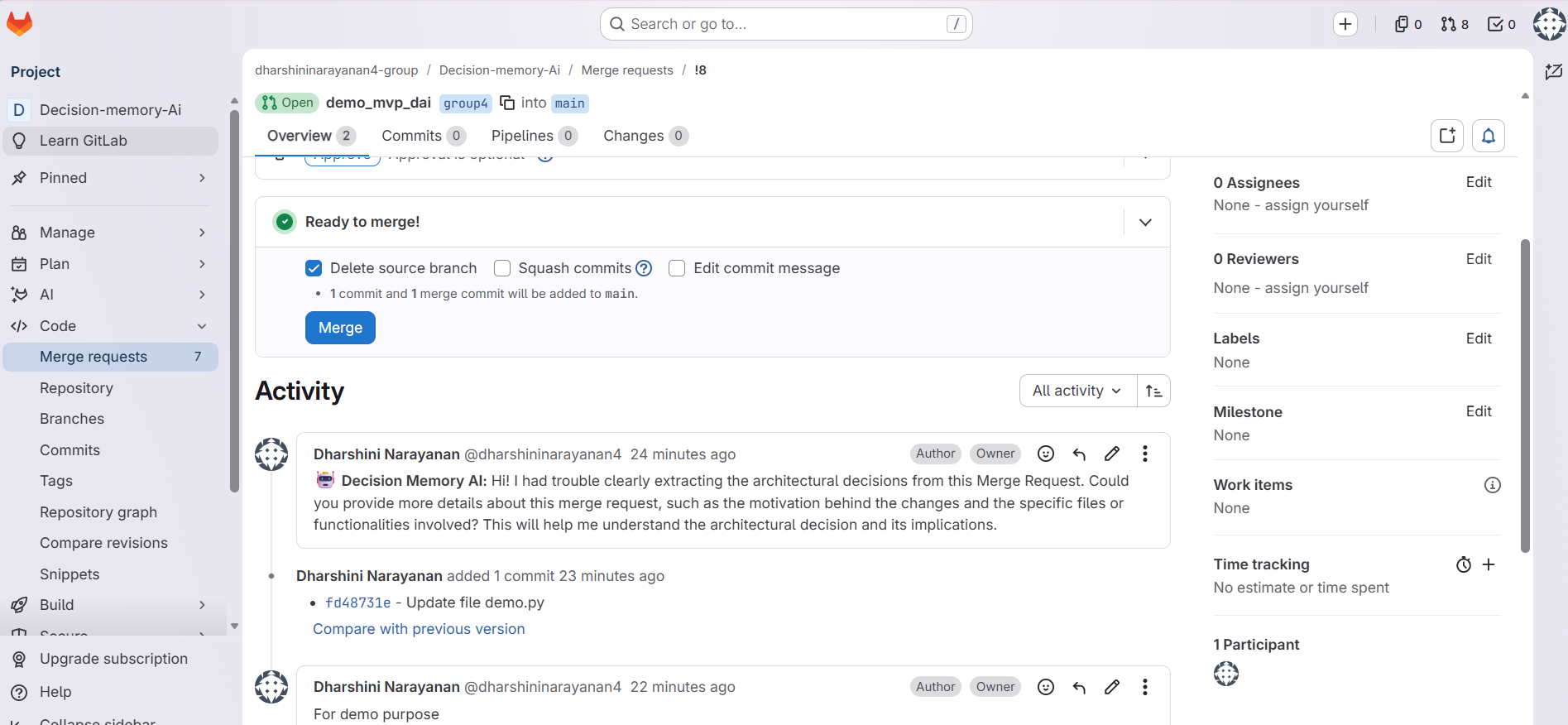Switch to the Changes tab

point(645,136)
